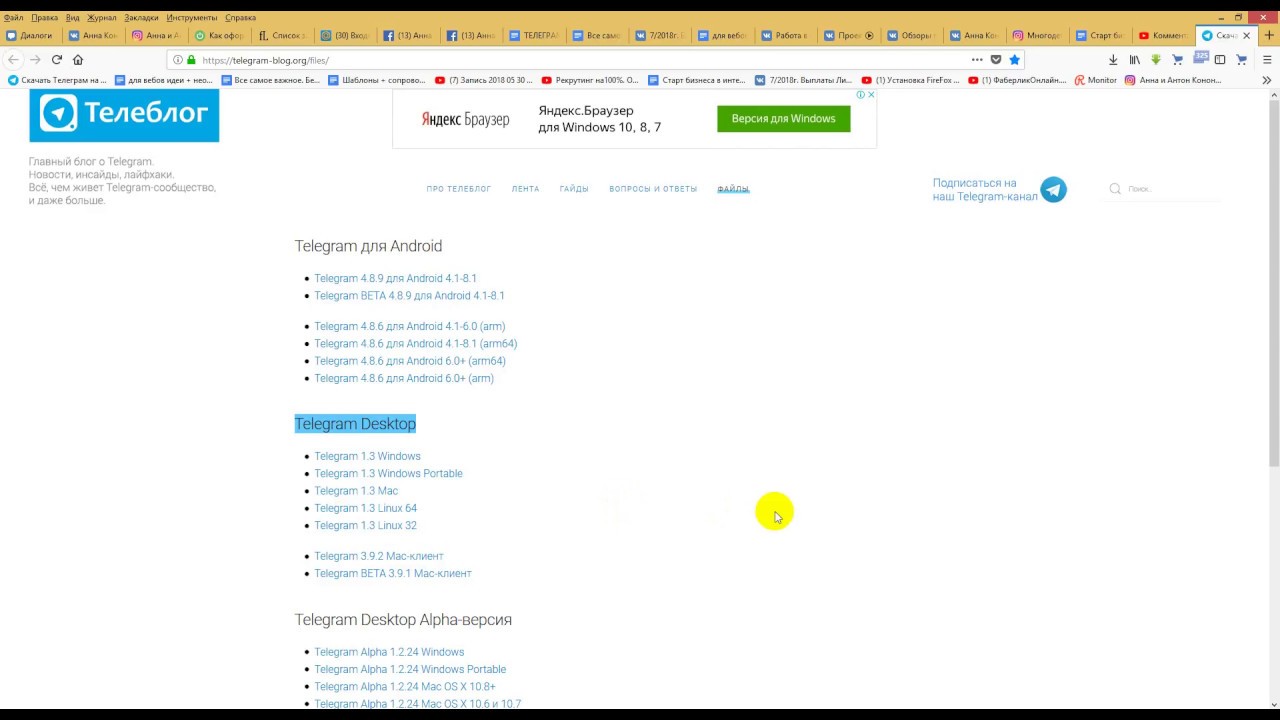
Task: Switch to the Instagram 'Анна и А' tab
Action: tap(157, 35)
